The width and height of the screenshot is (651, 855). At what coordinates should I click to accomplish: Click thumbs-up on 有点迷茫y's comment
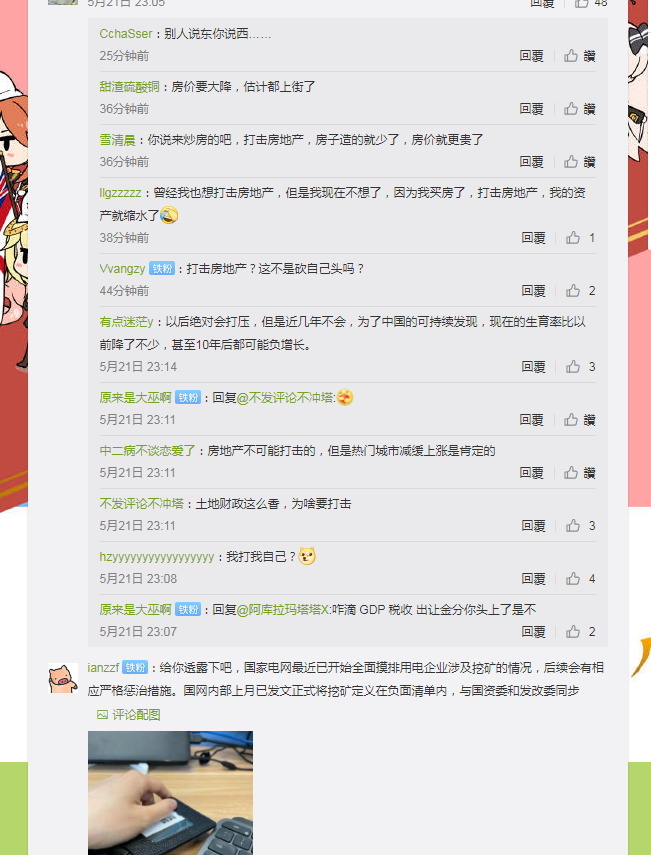pos(572,366)
